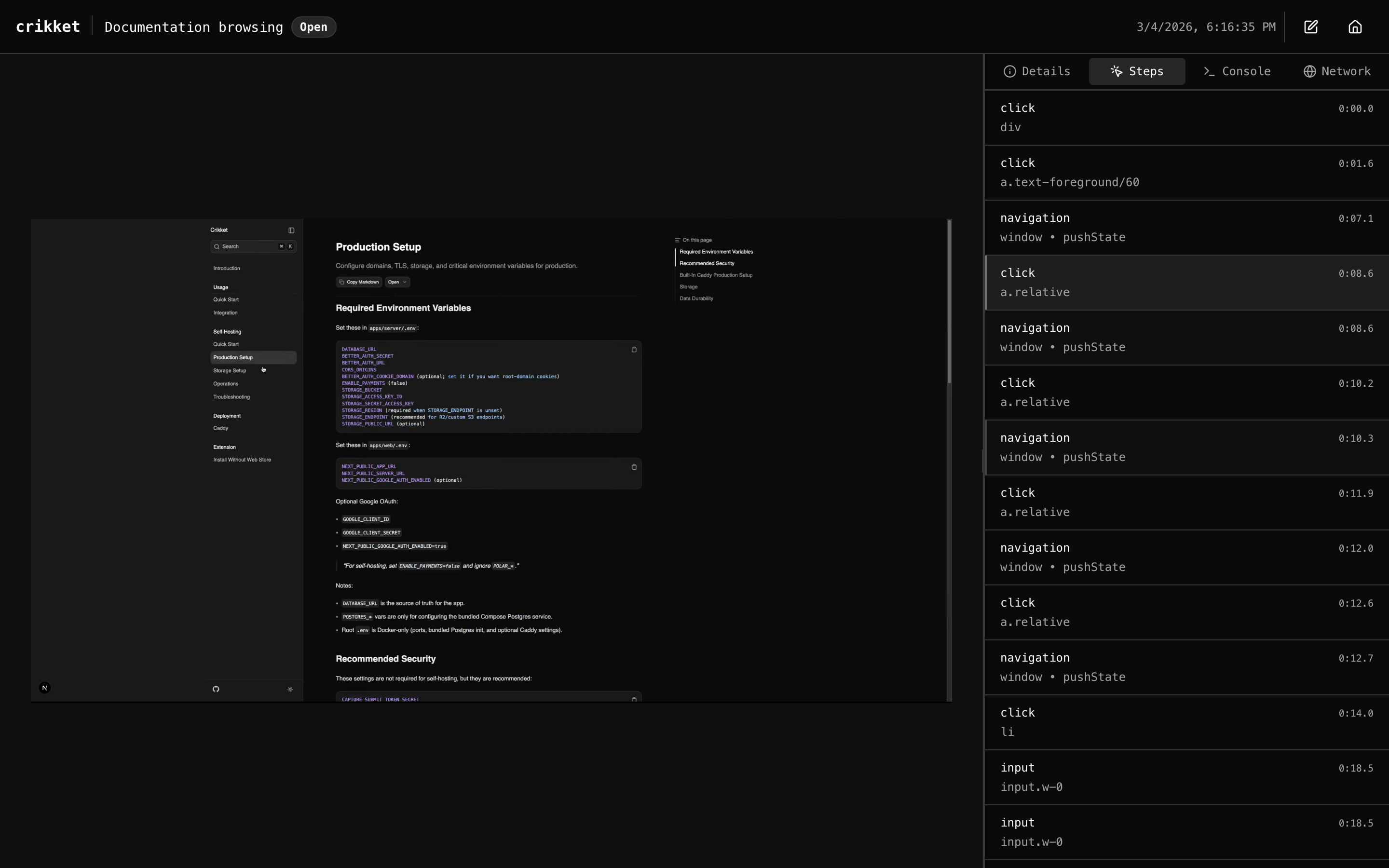Copy the web env code block
This screenshot has height=868, width=1389.
click(x=634, y=467)
